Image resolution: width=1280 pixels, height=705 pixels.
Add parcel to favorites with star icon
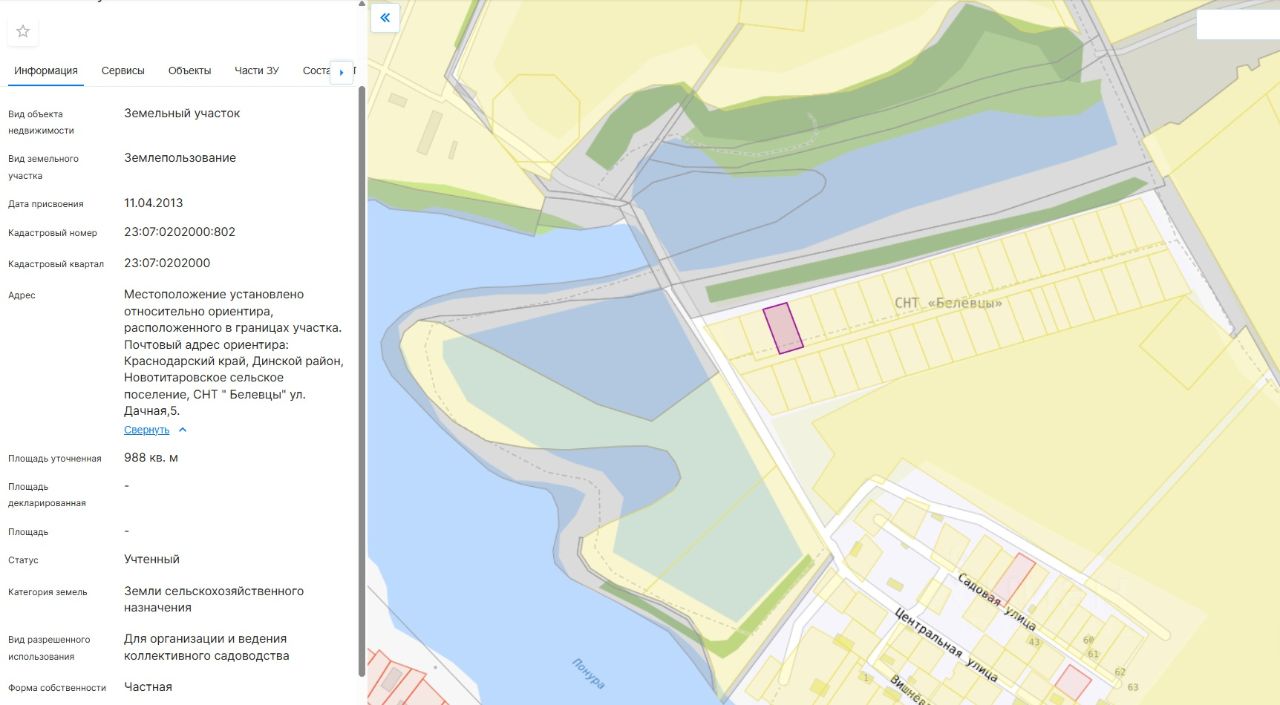[23, 31]
